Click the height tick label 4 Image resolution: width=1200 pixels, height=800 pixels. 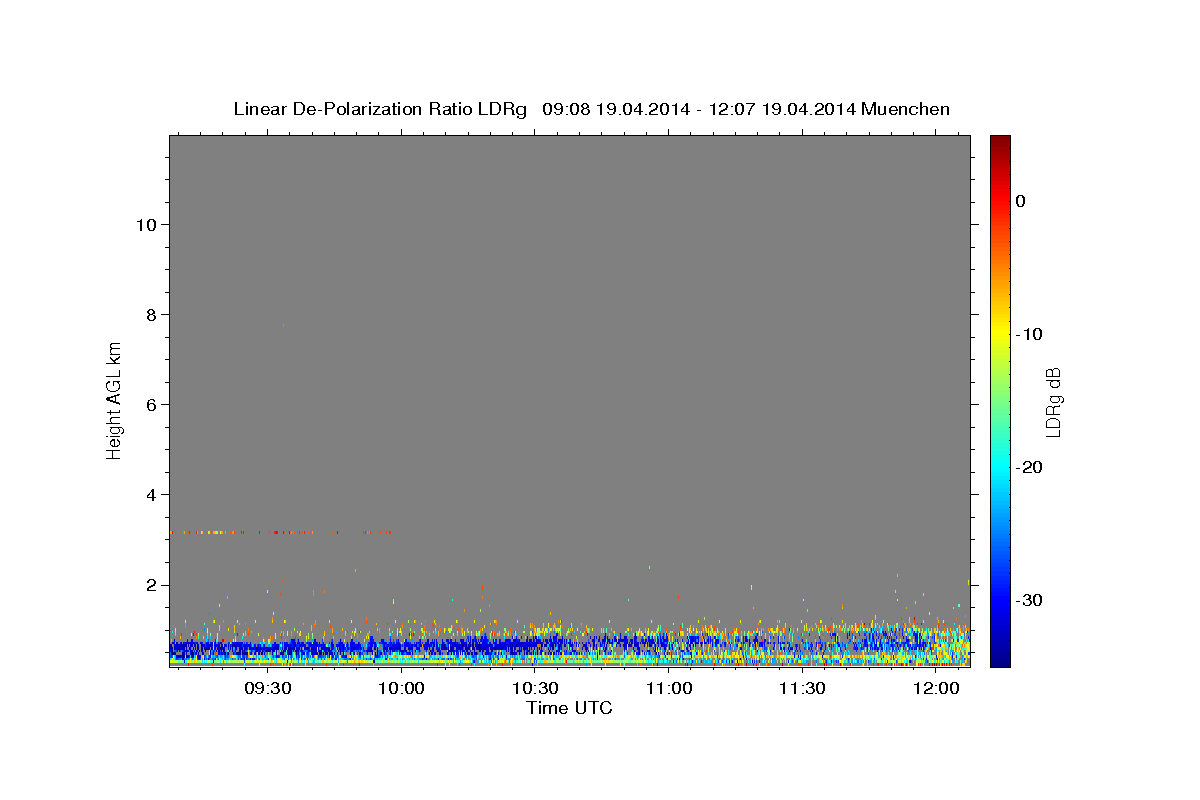click(x=150, y=494)
